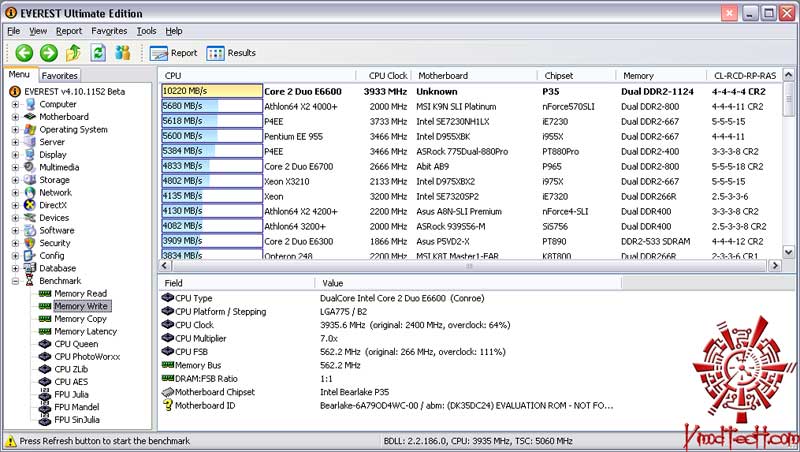The width and height of the screenshot is (800, 452).
Task: Click the EVEREST v4.10.1152 Beta root icon
Action: [x=15, y=91]
